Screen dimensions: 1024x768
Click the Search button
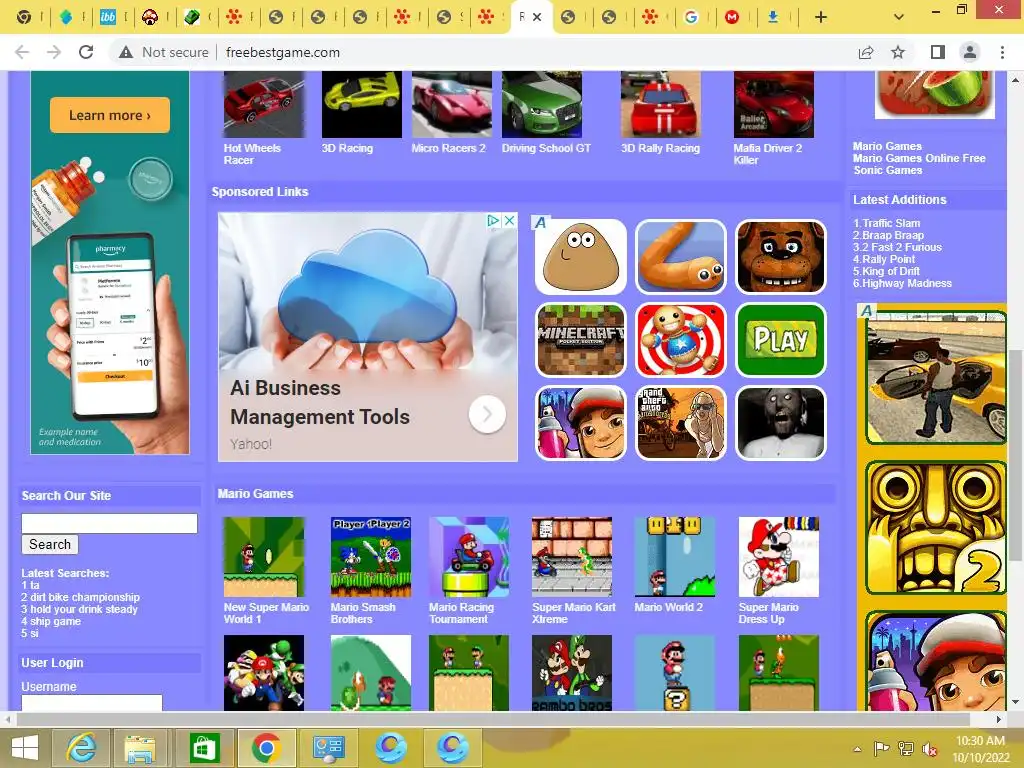[50, 544]
